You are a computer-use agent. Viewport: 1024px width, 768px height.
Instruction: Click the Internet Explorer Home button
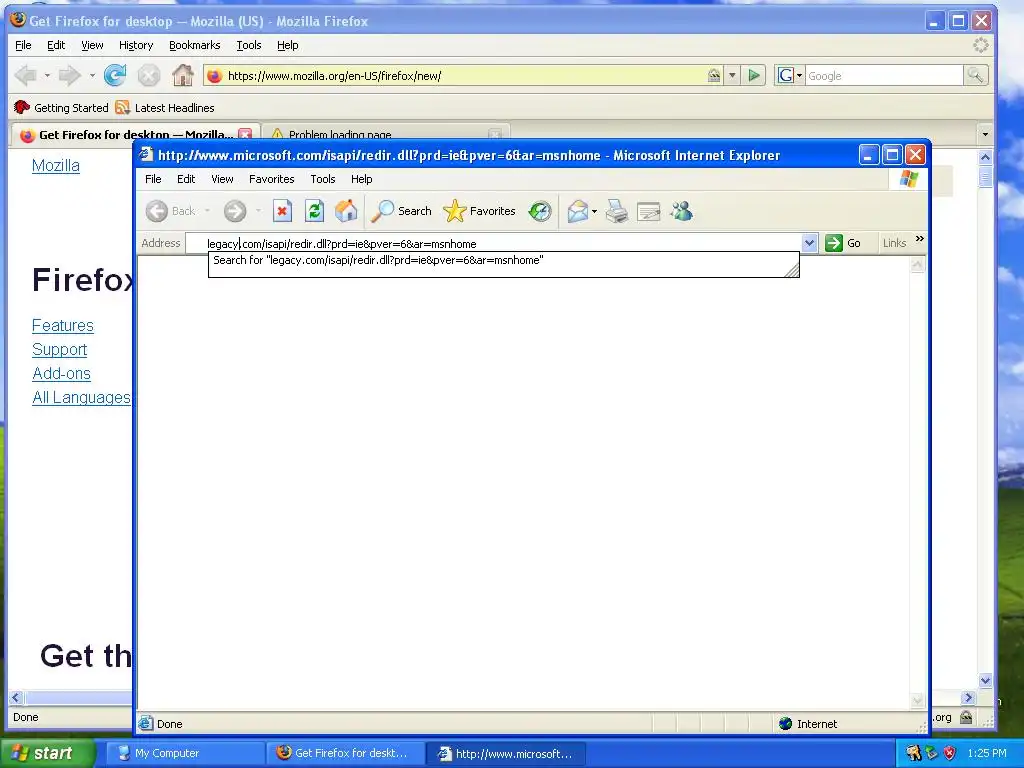coord(346,211)
